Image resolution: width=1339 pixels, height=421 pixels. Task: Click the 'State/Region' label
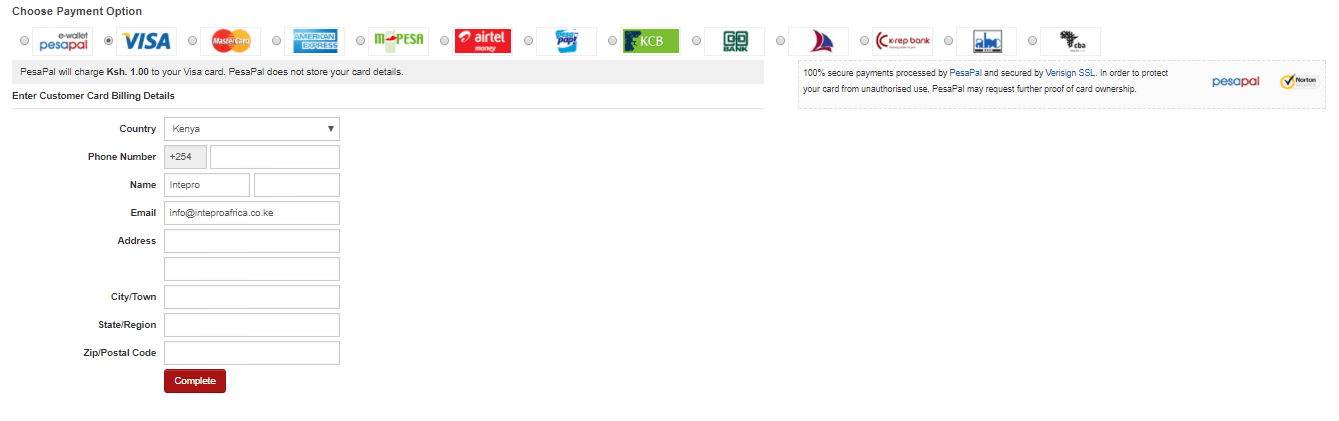click(126, 325)
